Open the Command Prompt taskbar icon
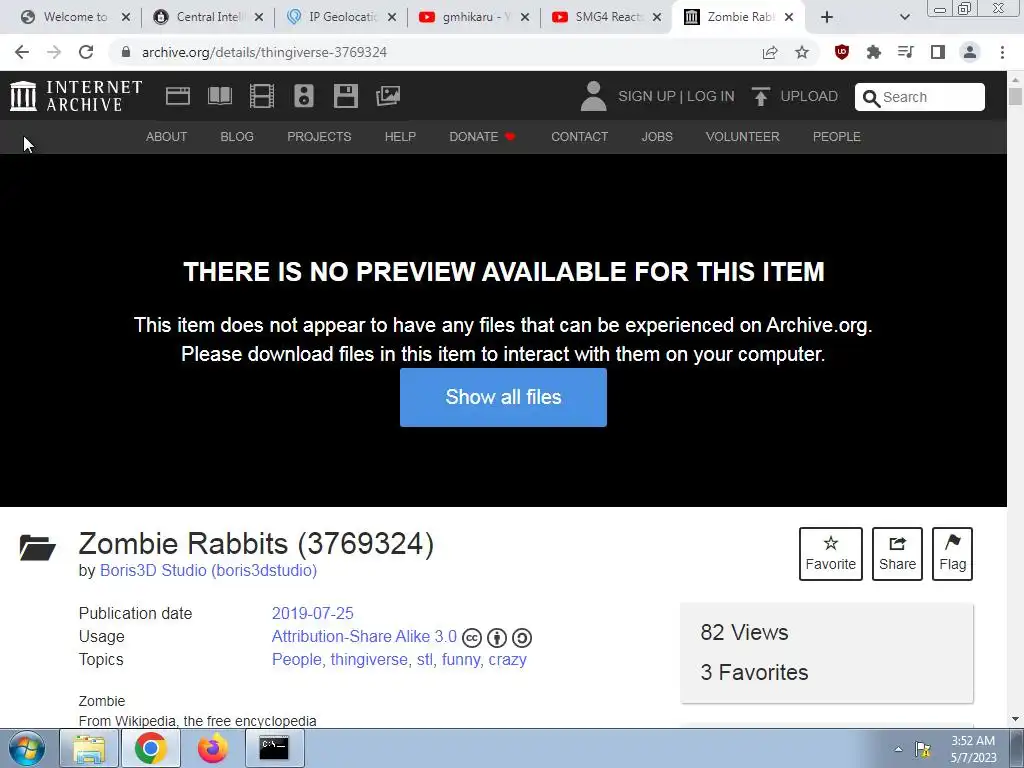 coord(274,748)
